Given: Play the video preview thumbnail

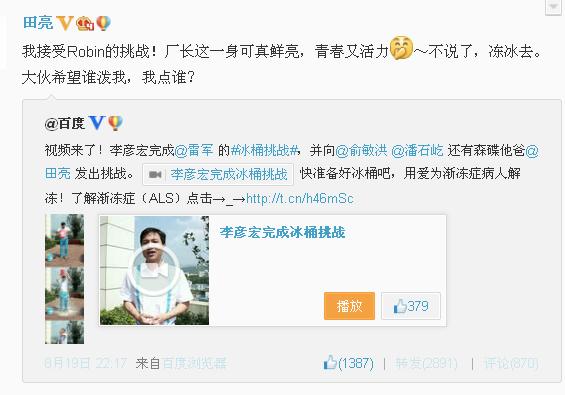Looking at the screenshot, I should coord(154,270).
